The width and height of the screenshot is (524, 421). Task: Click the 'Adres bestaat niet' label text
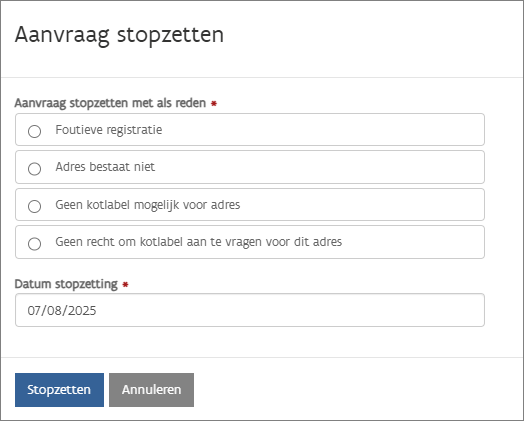pyautogui.click(x=105, y=167)
